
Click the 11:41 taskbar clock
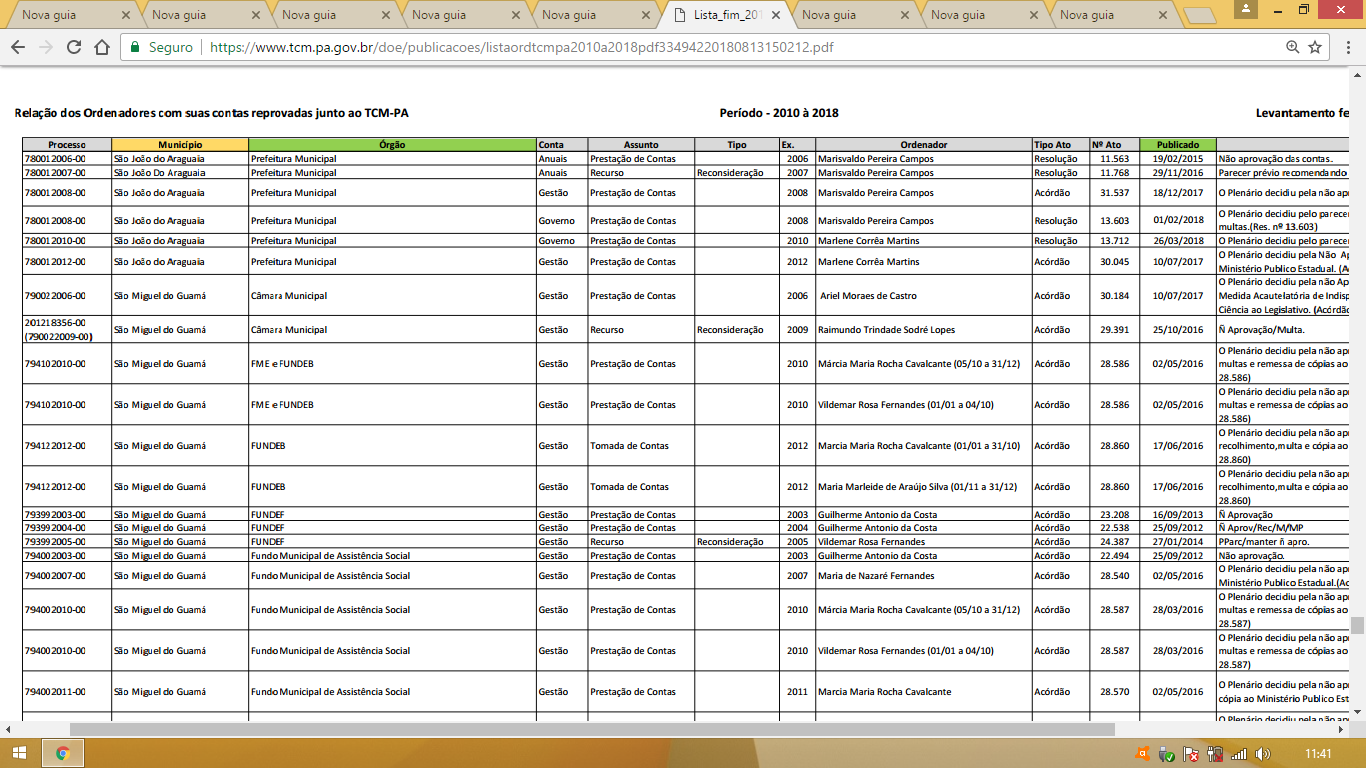(1318, 753)
